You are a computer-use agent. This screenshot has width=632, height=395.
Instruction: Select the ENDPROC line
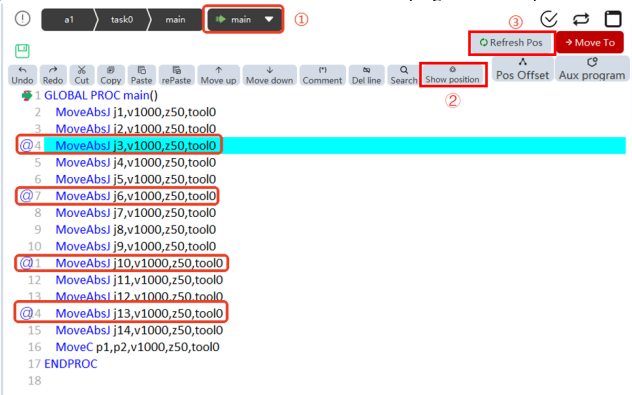[x=71, y=364]
